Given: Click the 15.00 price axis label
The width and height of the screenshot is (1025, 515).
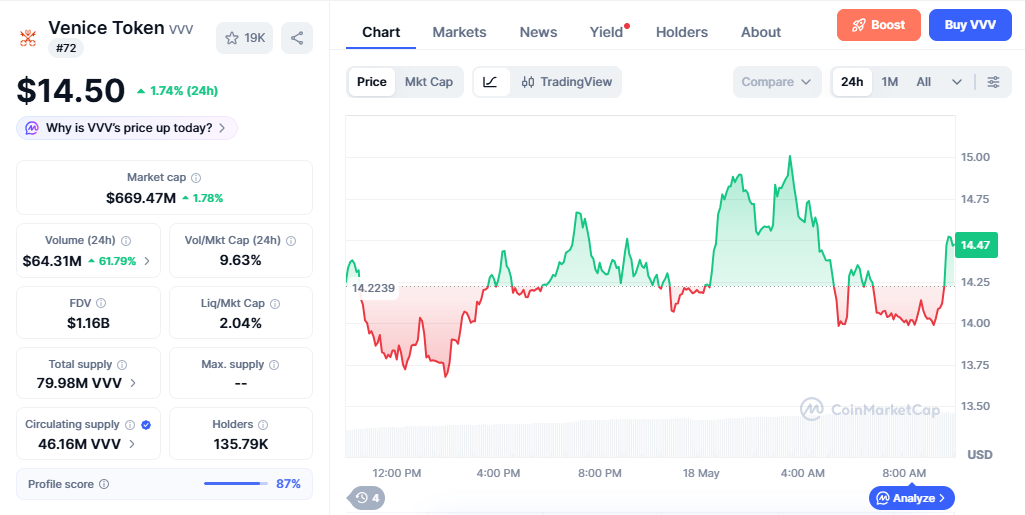Looking at the screenshot, I should tap(975, 157).
